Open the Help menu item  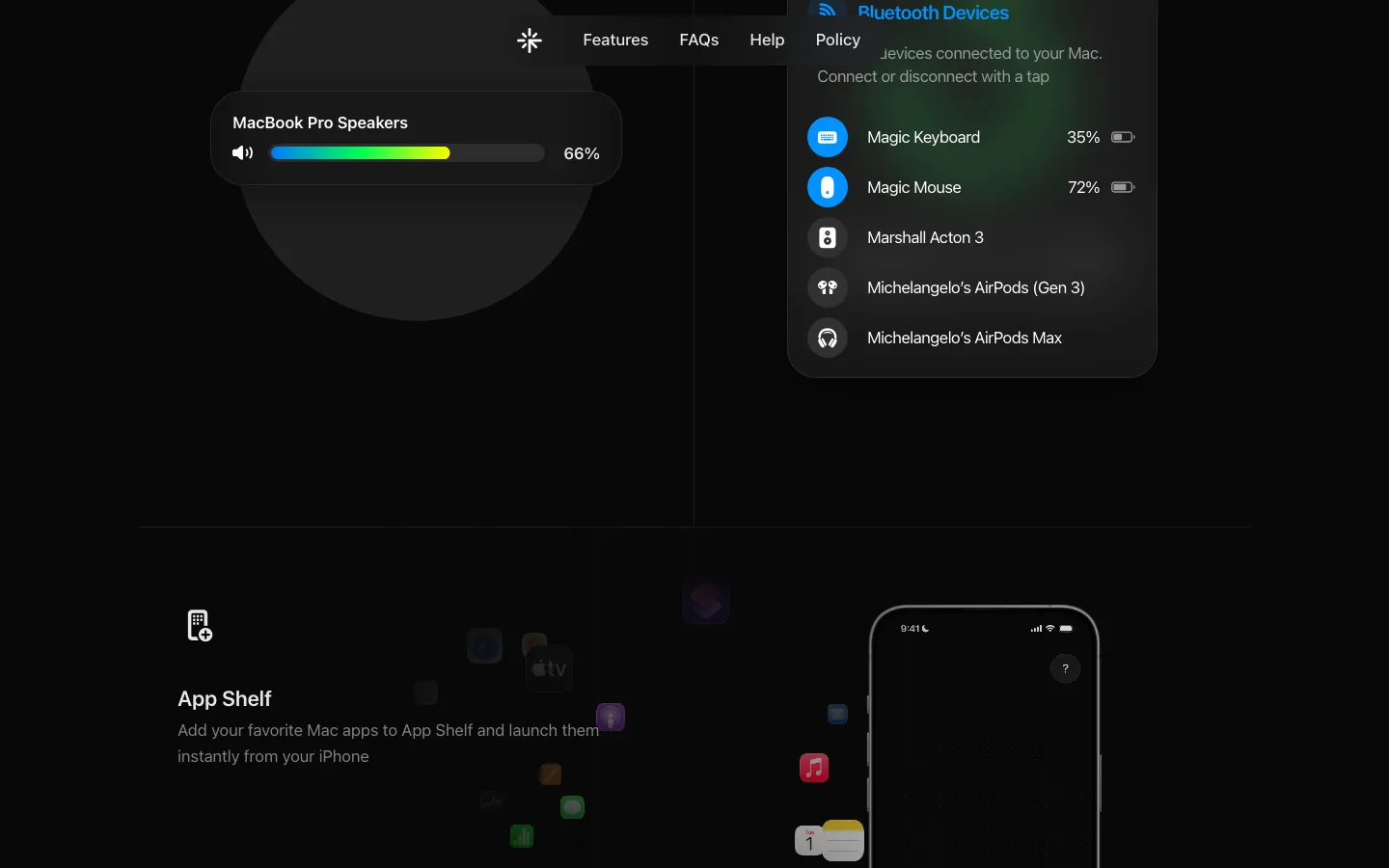click(x=768, y=41)
